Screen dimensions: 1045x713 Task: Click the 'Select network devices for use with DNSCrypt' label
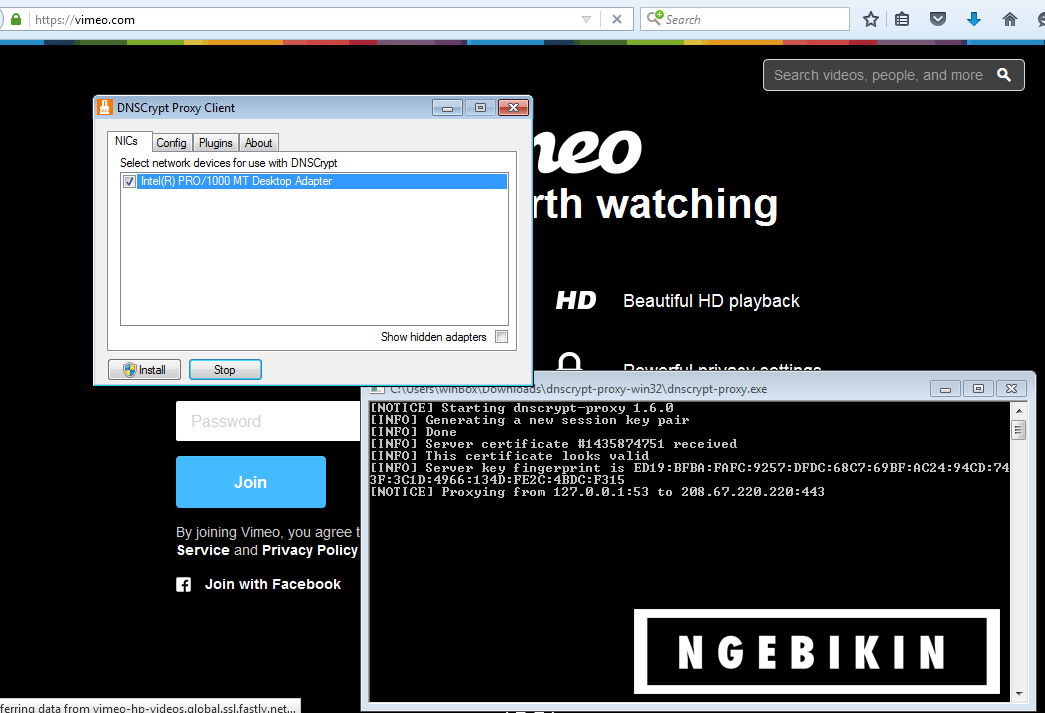tap(229, 163)
